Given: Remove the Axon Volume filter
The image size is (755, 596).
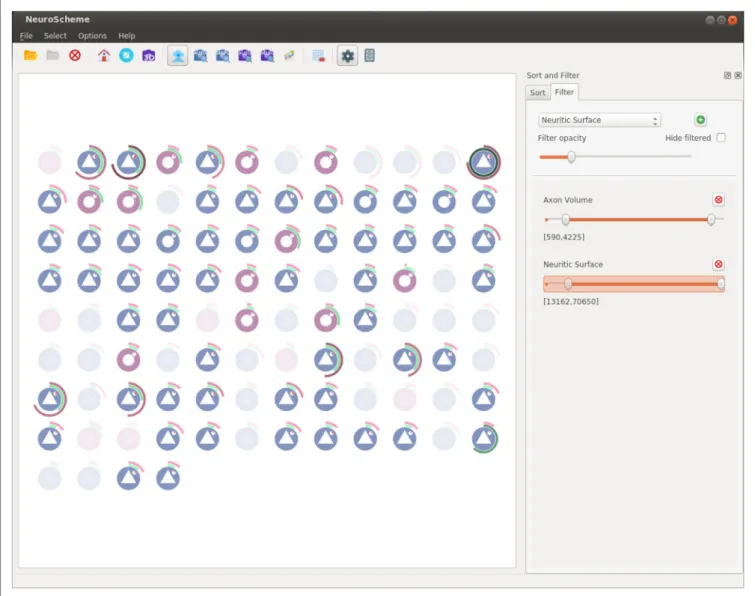Looking at the screenshot, I should tap(718, 200).
